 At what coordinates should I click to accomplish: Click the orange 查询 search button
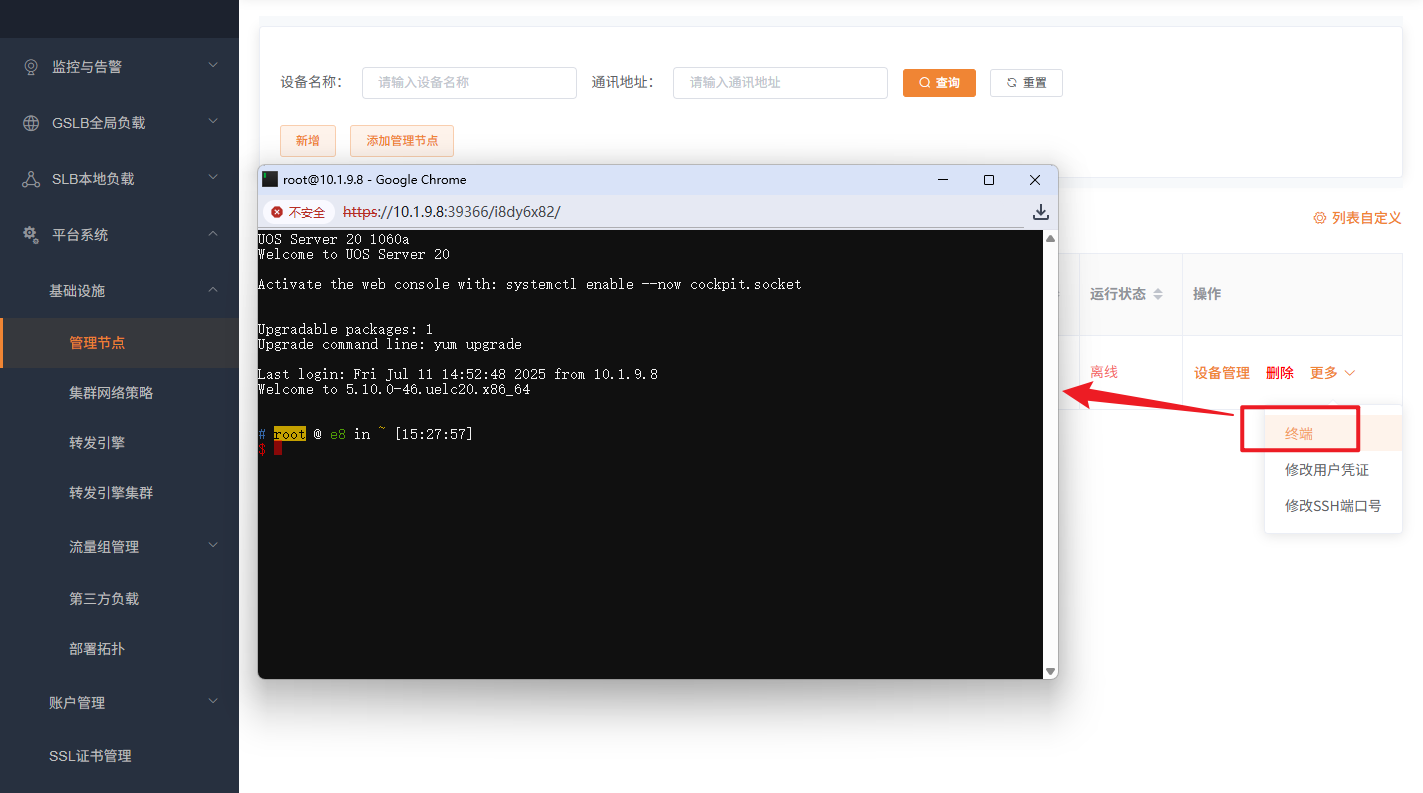[939, 83]
